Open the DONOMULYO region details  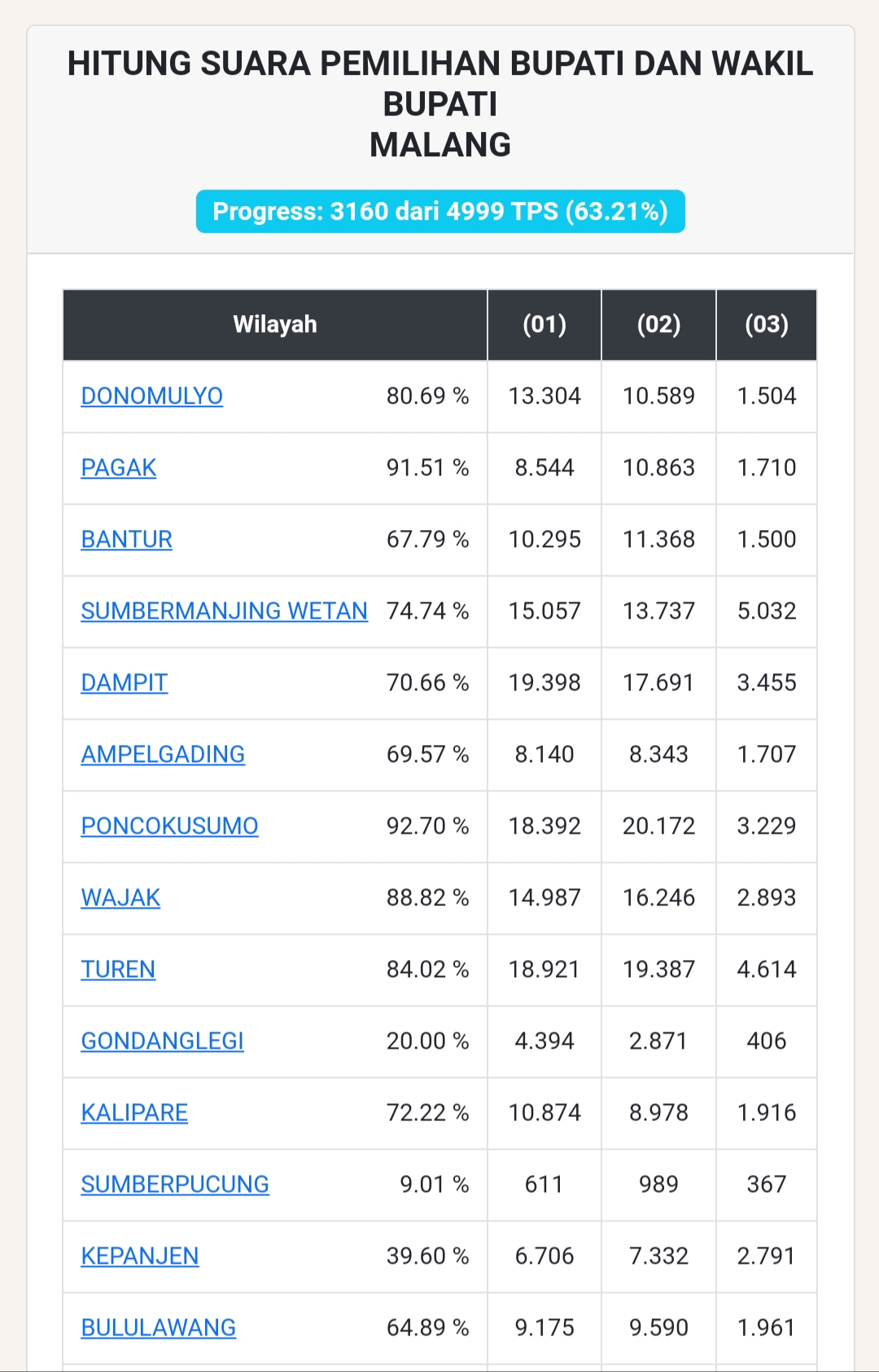tap(151, 397)
